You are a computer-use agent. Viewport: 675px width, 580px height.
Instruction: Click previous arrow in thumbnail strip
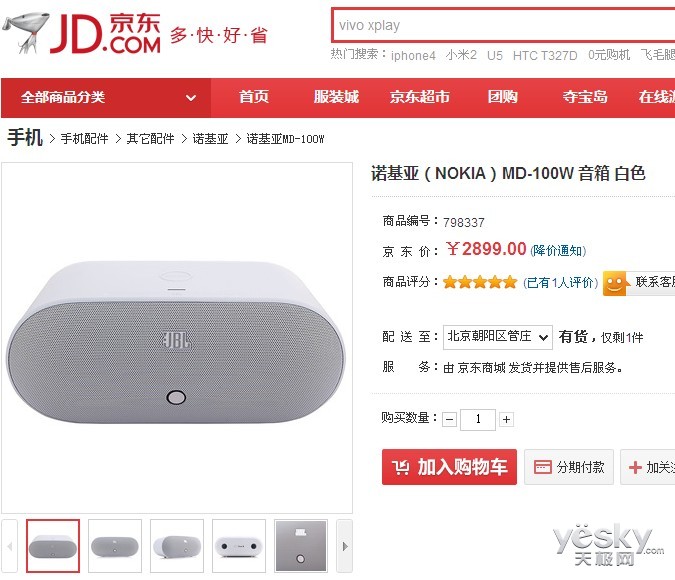coord(9,546)
